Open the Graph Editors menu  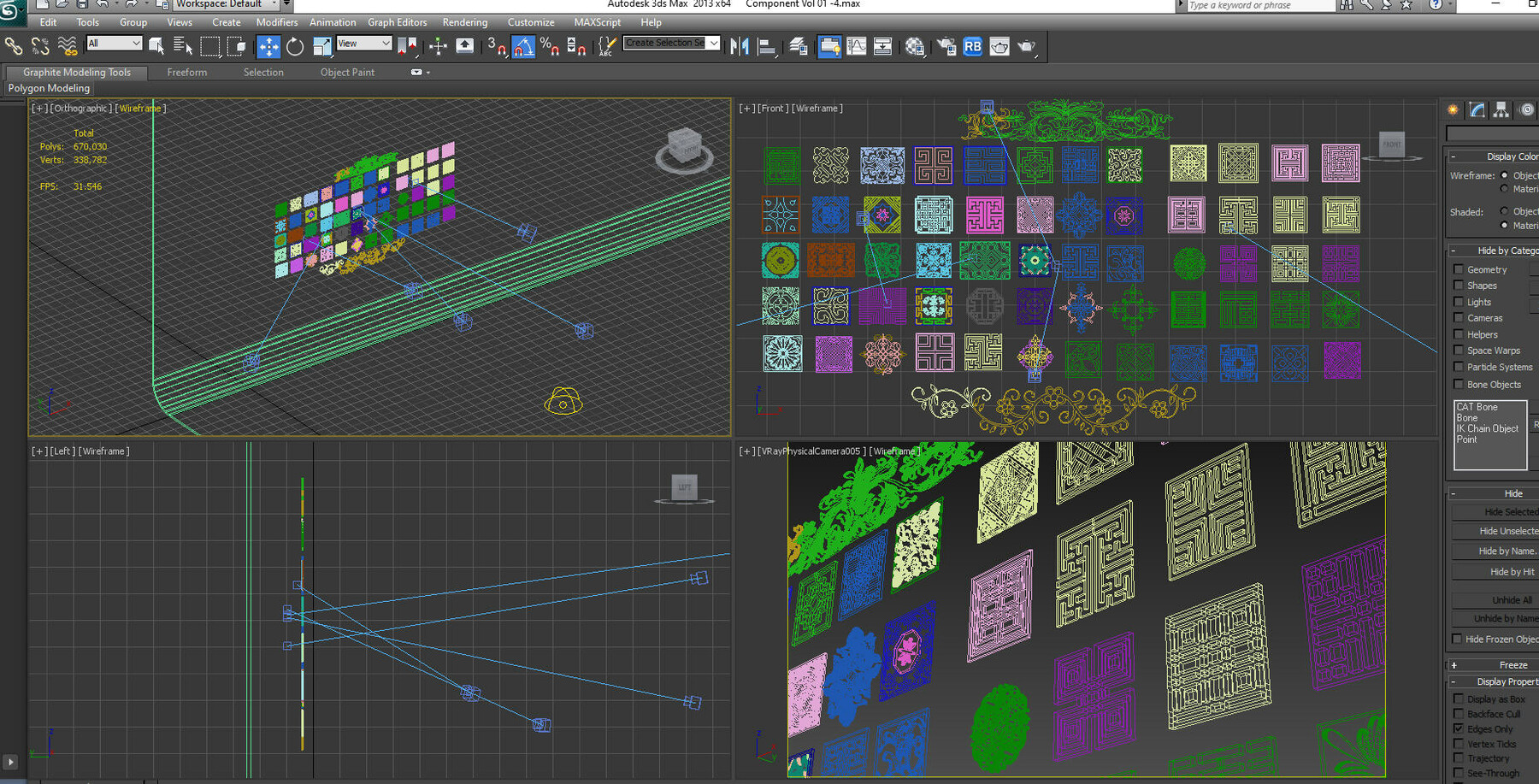(x=398, y=22)
